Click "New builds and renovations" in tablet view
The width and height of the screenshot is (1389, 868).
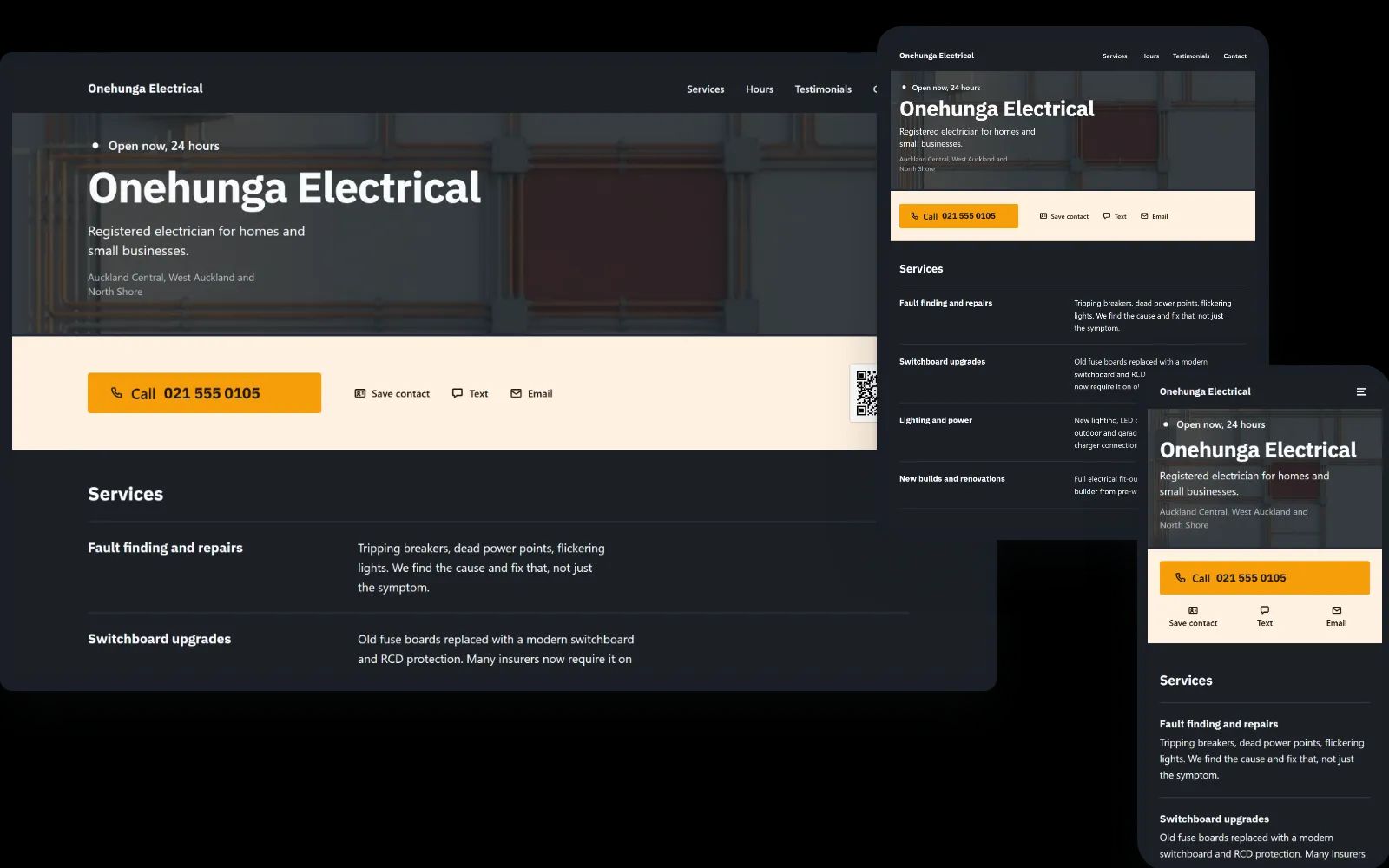(x=952, y=479)
